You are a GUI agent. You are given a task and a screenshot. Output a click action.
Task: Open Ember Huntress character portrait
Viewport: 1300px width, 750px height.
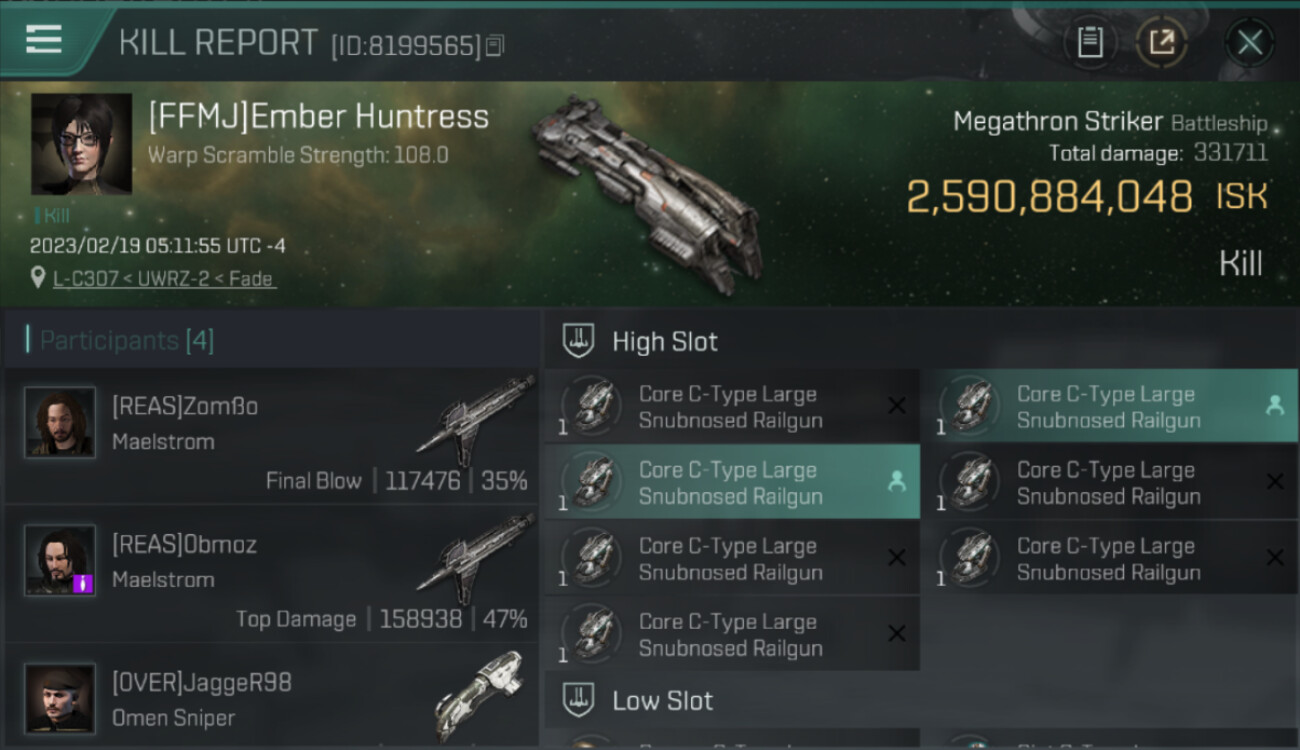tap(81, 144)
